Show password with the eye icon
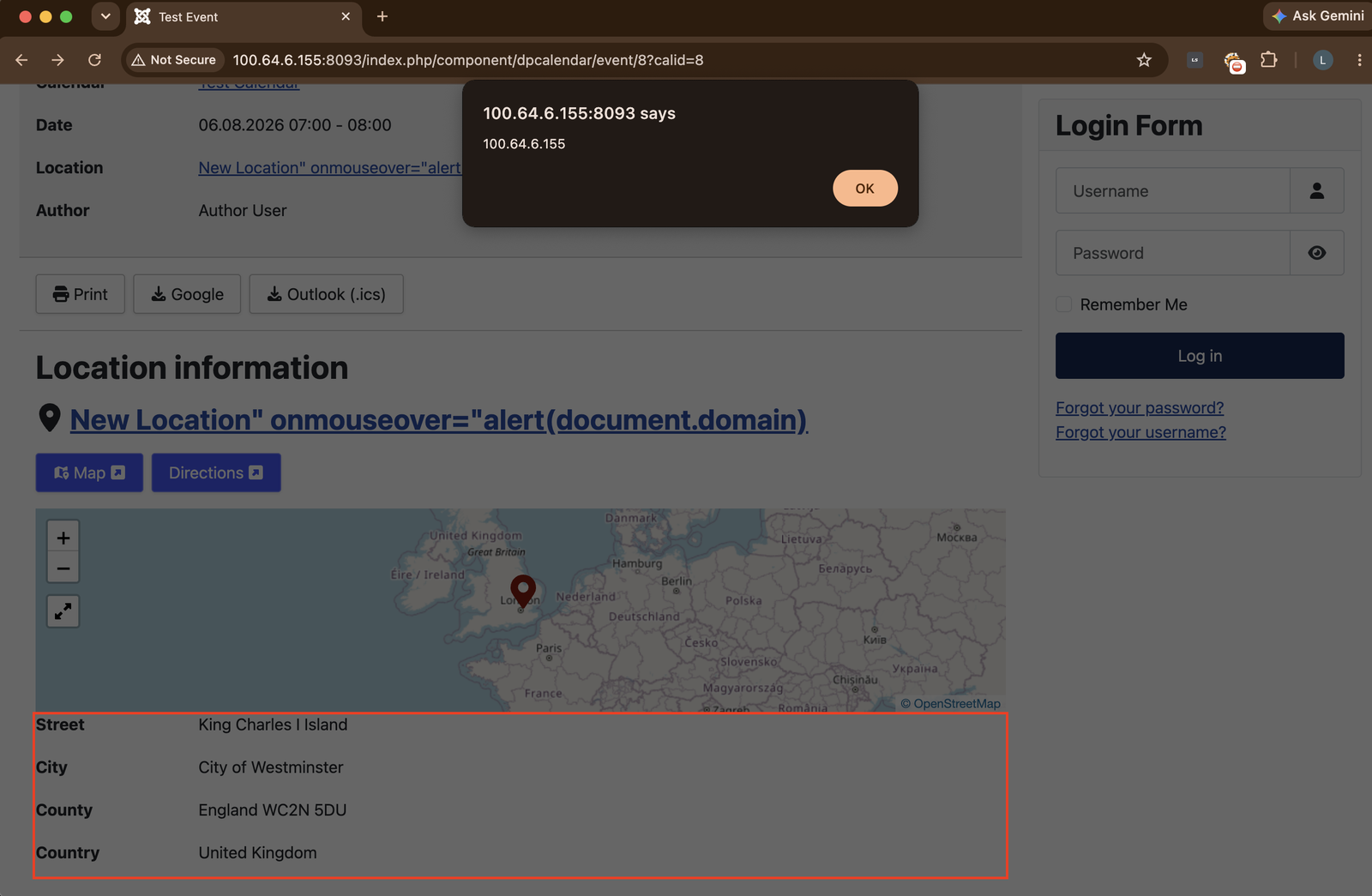Viewport: 1372px width, 896px height. 1317,253
